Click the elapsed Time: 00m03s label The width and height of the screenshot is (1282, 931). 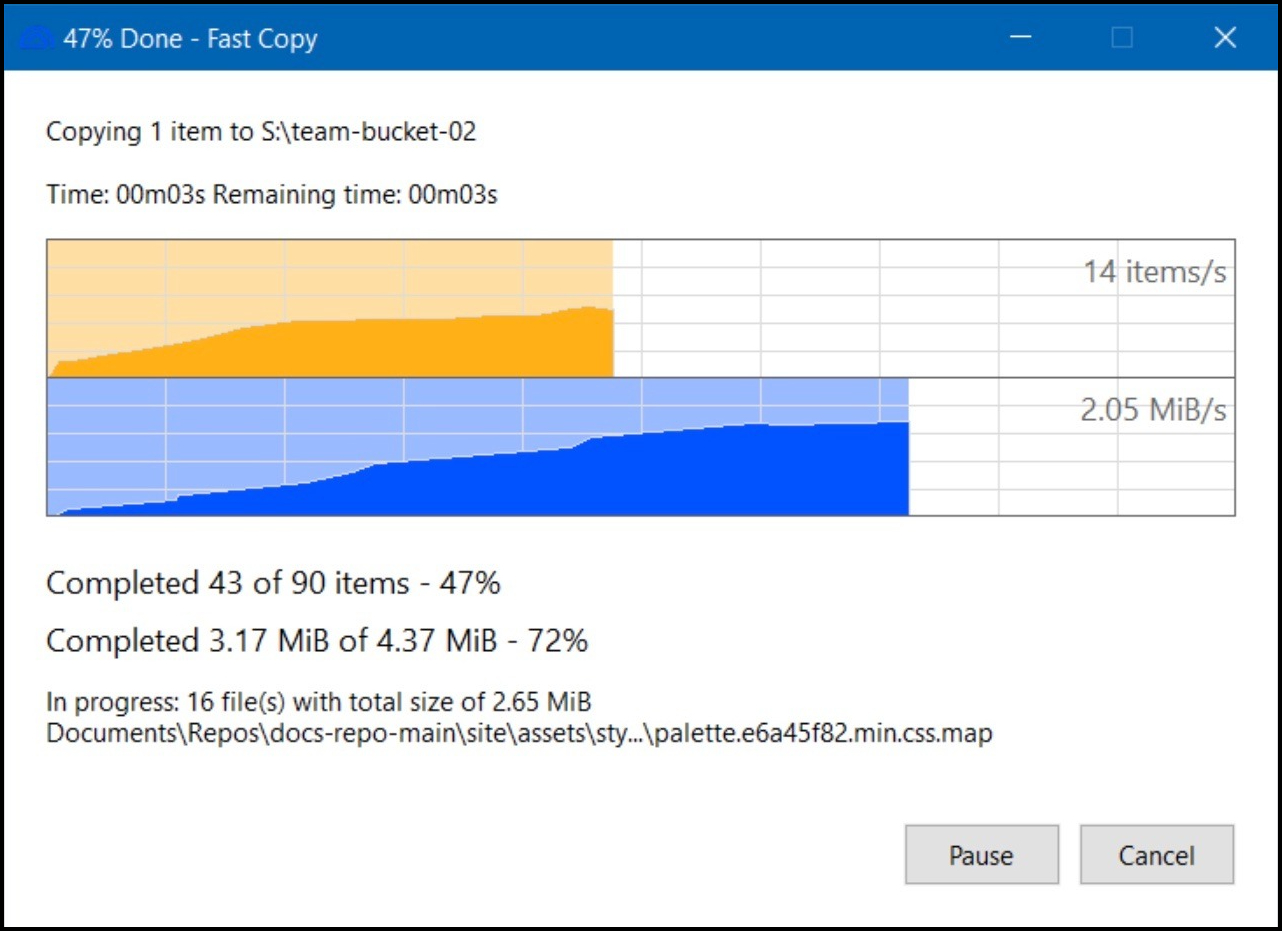tap(125, 195)
